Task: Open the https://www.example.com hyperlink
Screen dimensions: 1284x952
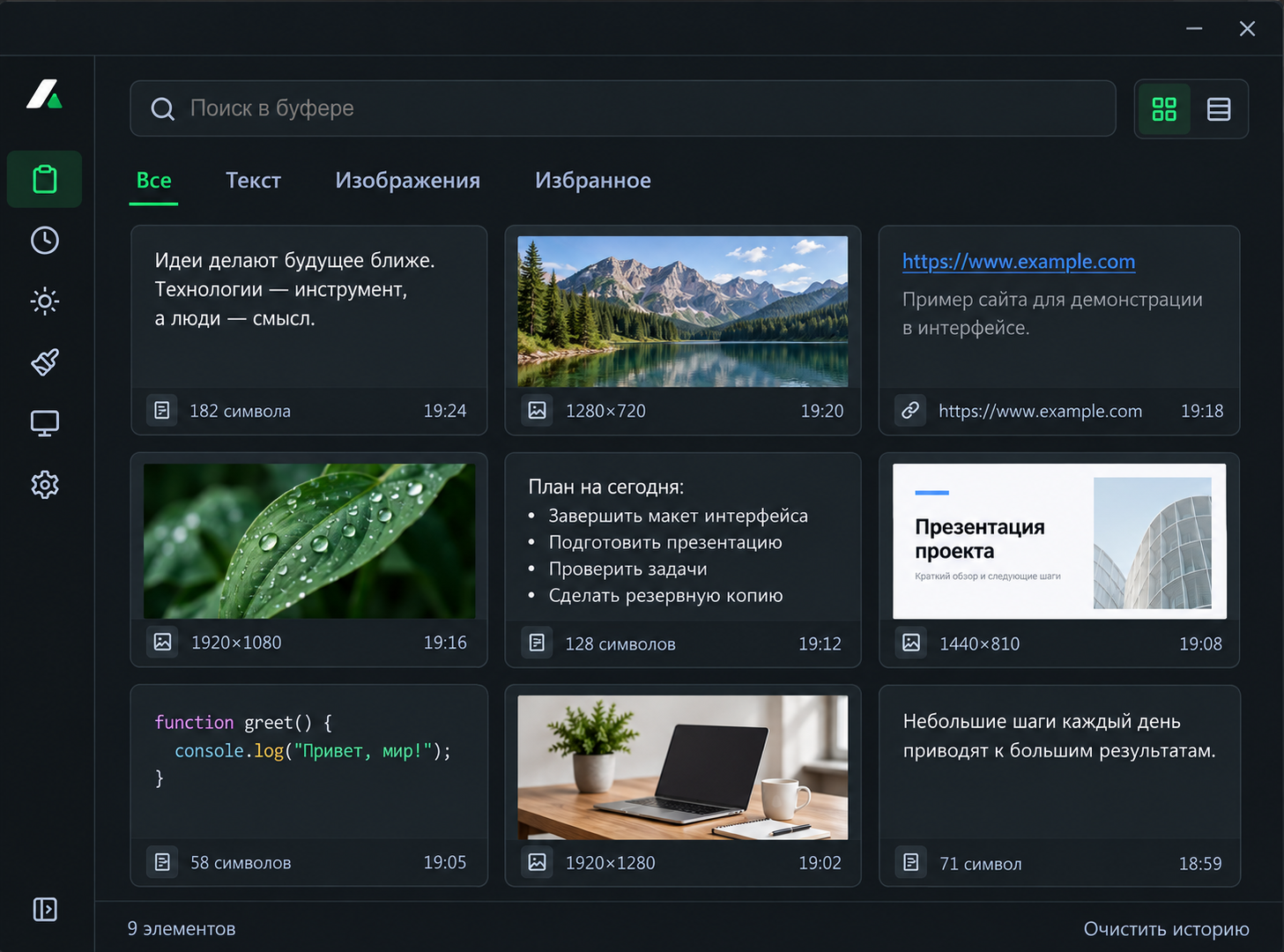Action: pyautogui.click(x=1019, y=262)
